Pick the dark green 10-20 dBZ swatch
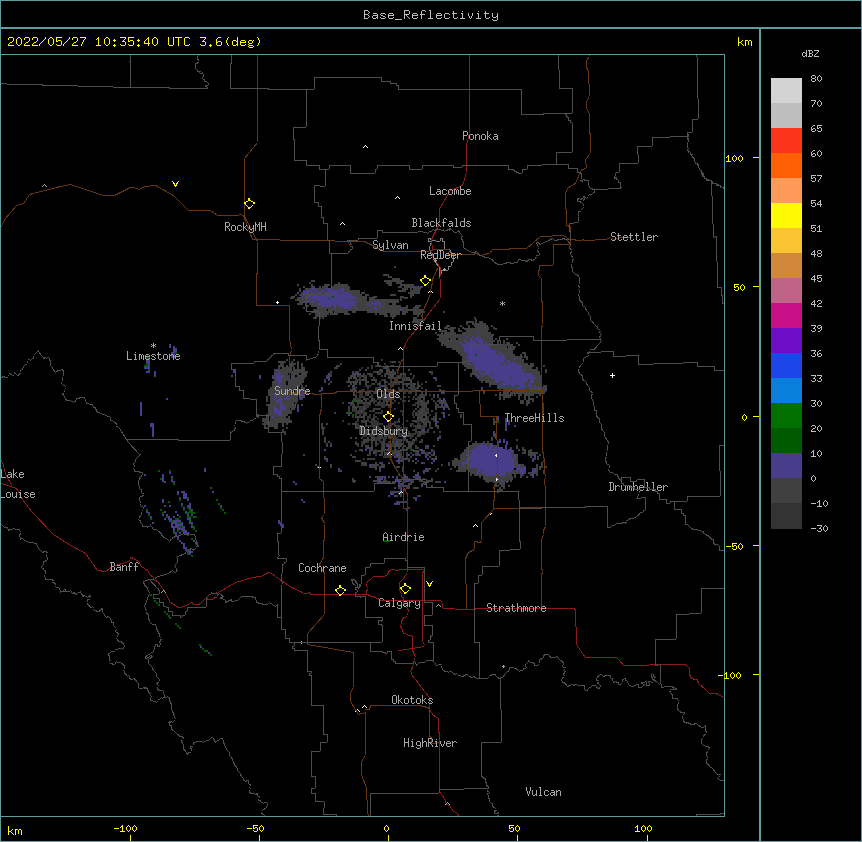The width and height of the screenshot is (862, 842). point(786,441)
